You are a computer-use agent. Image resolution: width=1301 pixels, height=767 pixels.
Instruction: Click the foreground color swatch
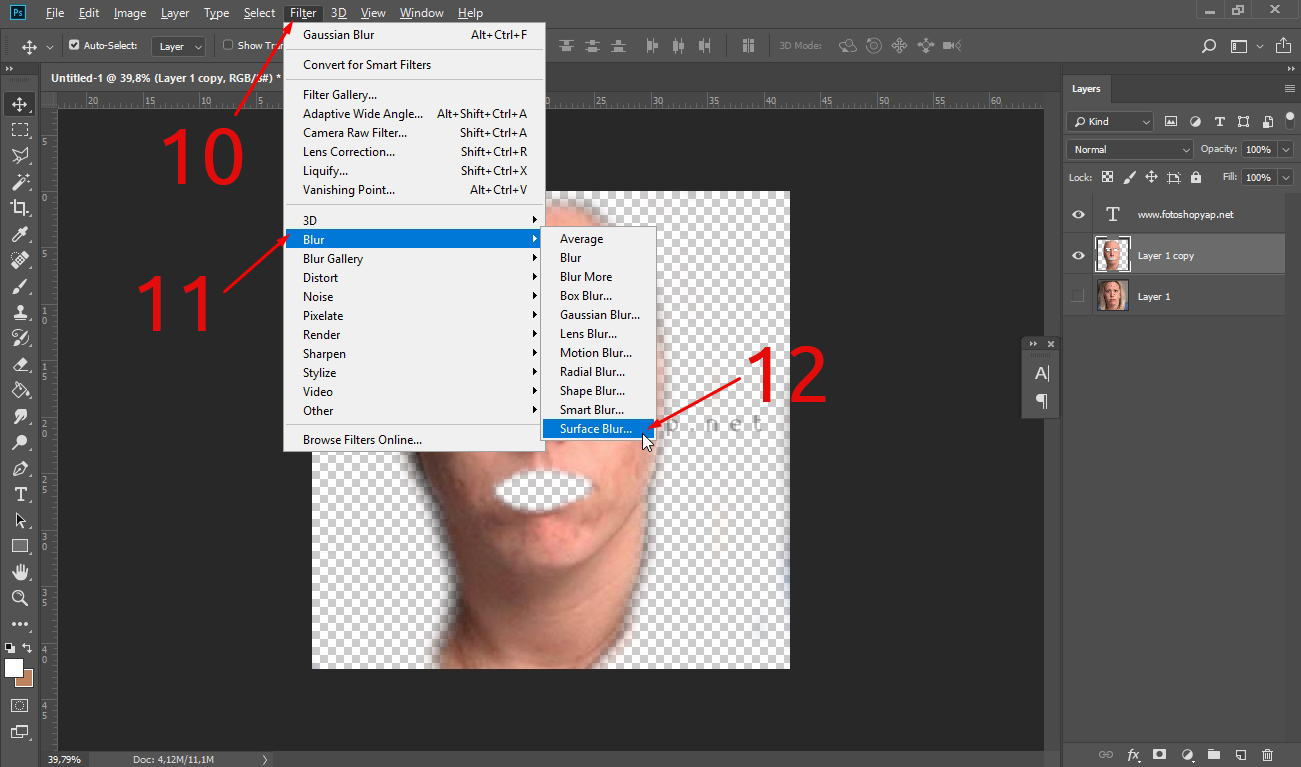14,667
